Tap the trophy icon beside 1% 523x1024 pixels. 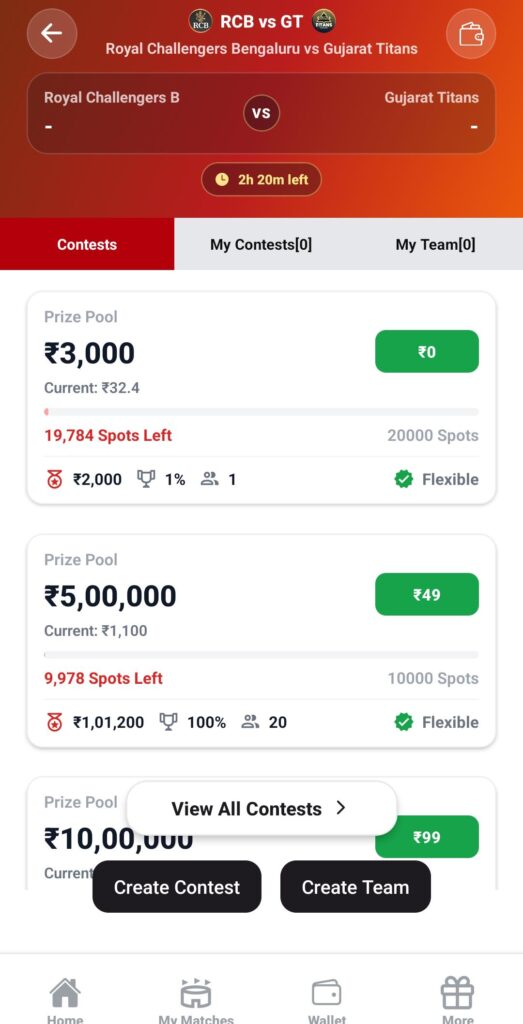[146, 479]
